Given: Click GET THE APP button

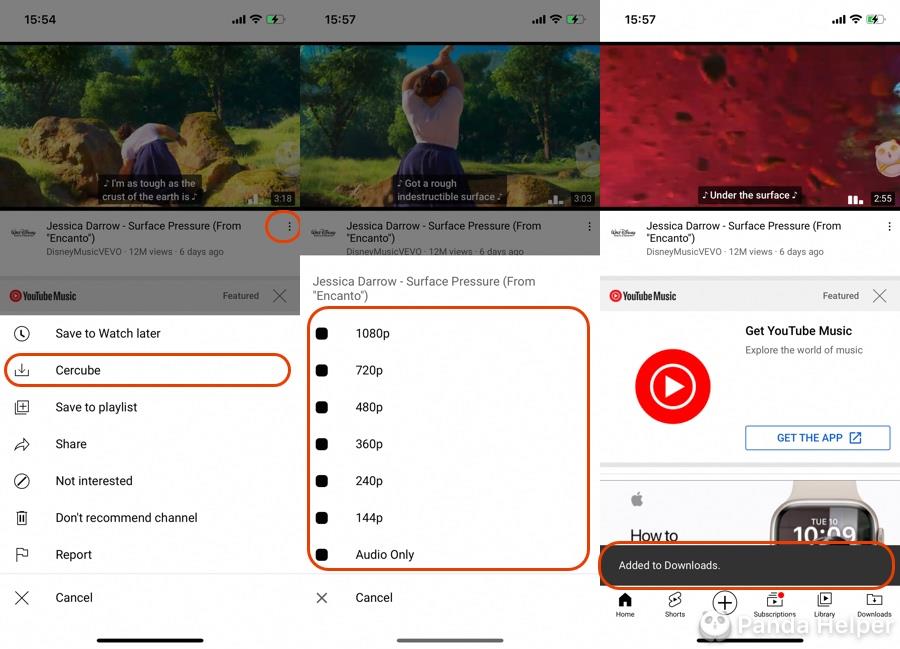Looking at the screenshot, I should [x=817, y=438].
